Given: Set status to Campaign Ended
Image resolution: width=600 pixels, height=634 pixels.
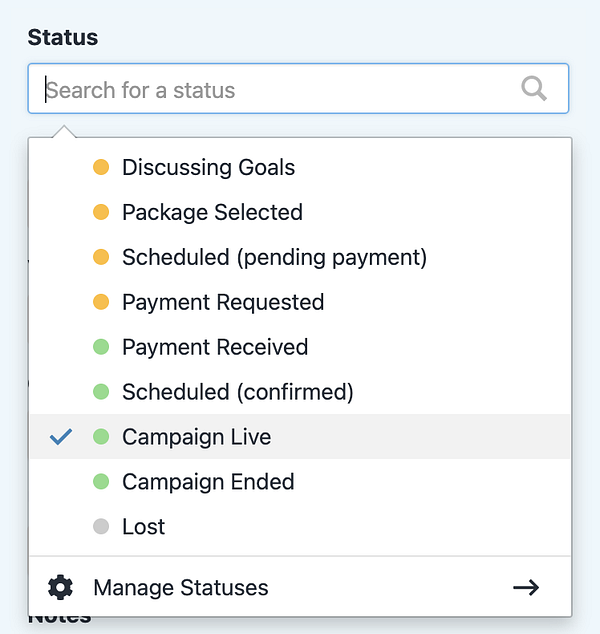Looking at the screenshot, I should click(208, 482).
